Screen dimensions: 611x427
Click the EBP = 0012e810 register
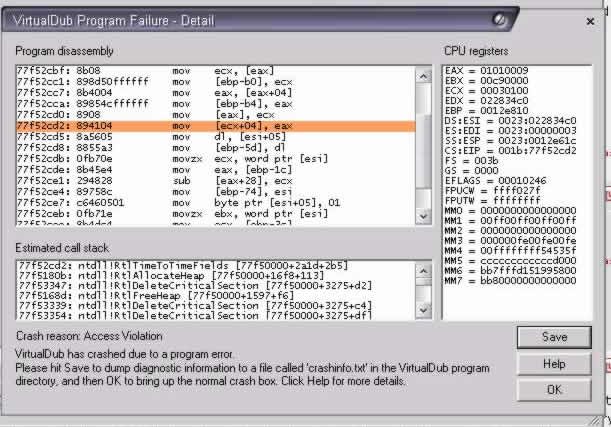[x=487, y=111]
